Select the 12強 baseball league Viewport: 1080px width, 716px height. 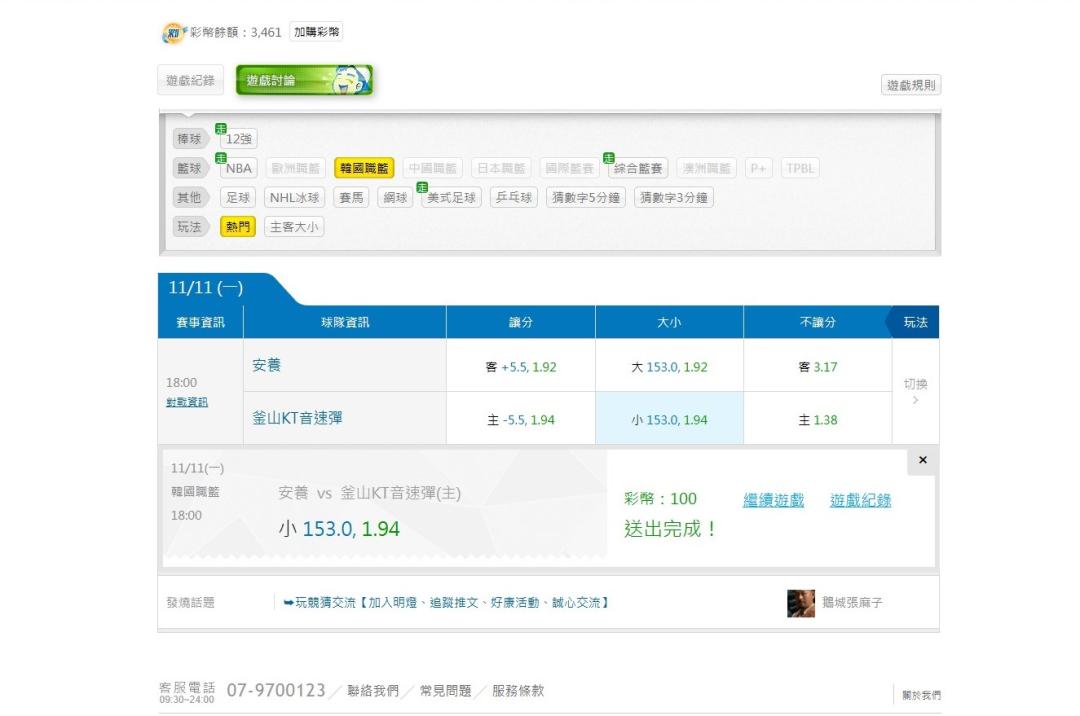[x=238, y=139]
